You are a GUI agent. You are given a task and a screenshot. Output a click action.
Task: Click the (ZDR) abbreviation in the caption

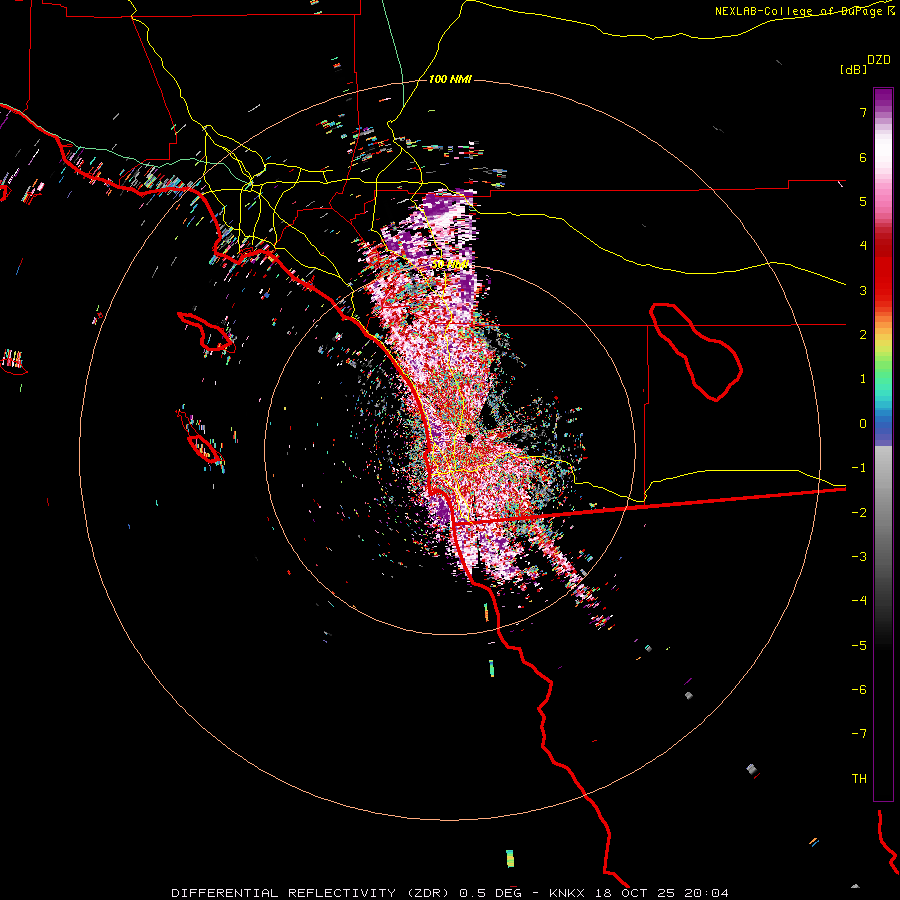428,893
